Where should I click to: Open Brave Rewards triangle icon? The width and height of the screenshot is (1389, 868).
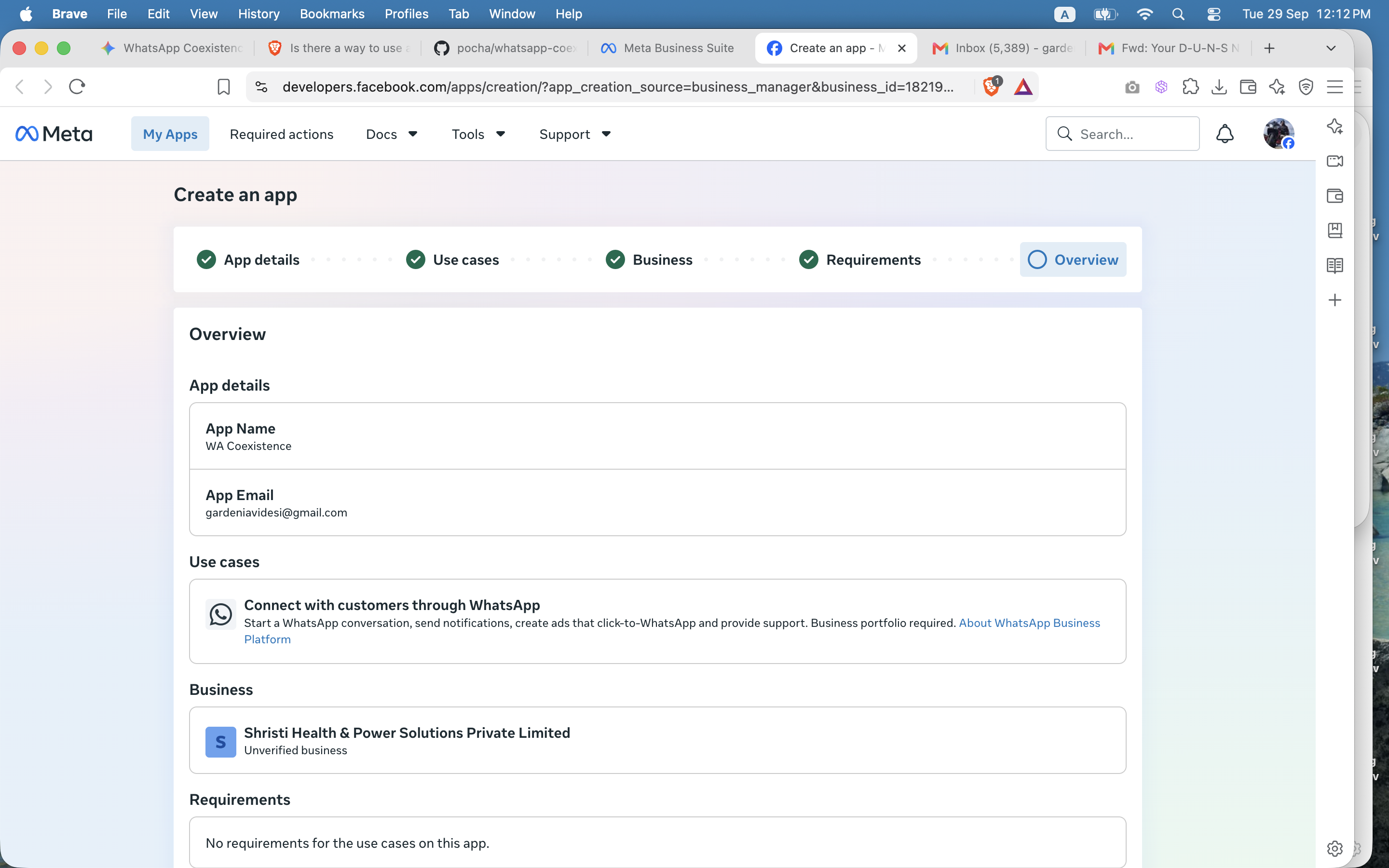click(x=1023, y=87)
